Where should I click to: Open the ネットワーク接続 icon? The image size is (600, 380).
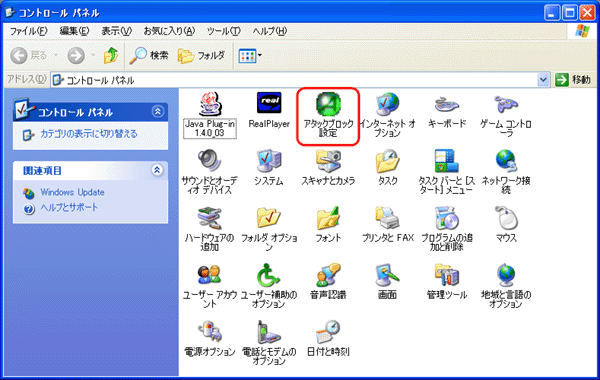click(x=506, y=171)
